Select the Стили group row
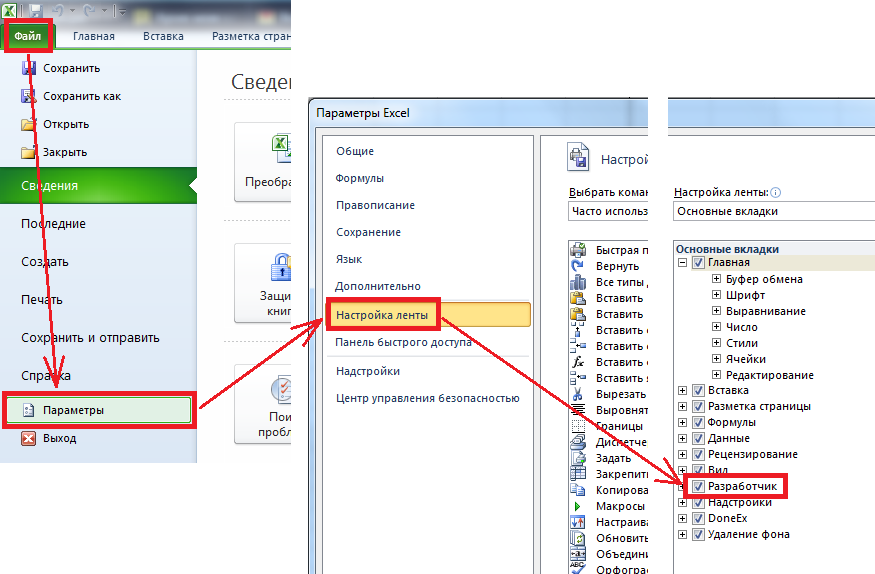 click(x=742, y=343)
